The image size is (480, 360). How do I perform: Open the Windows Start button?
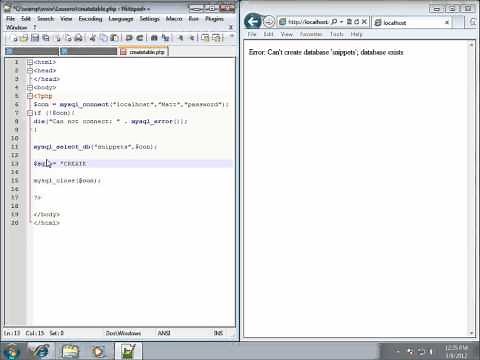coord(11,351)
